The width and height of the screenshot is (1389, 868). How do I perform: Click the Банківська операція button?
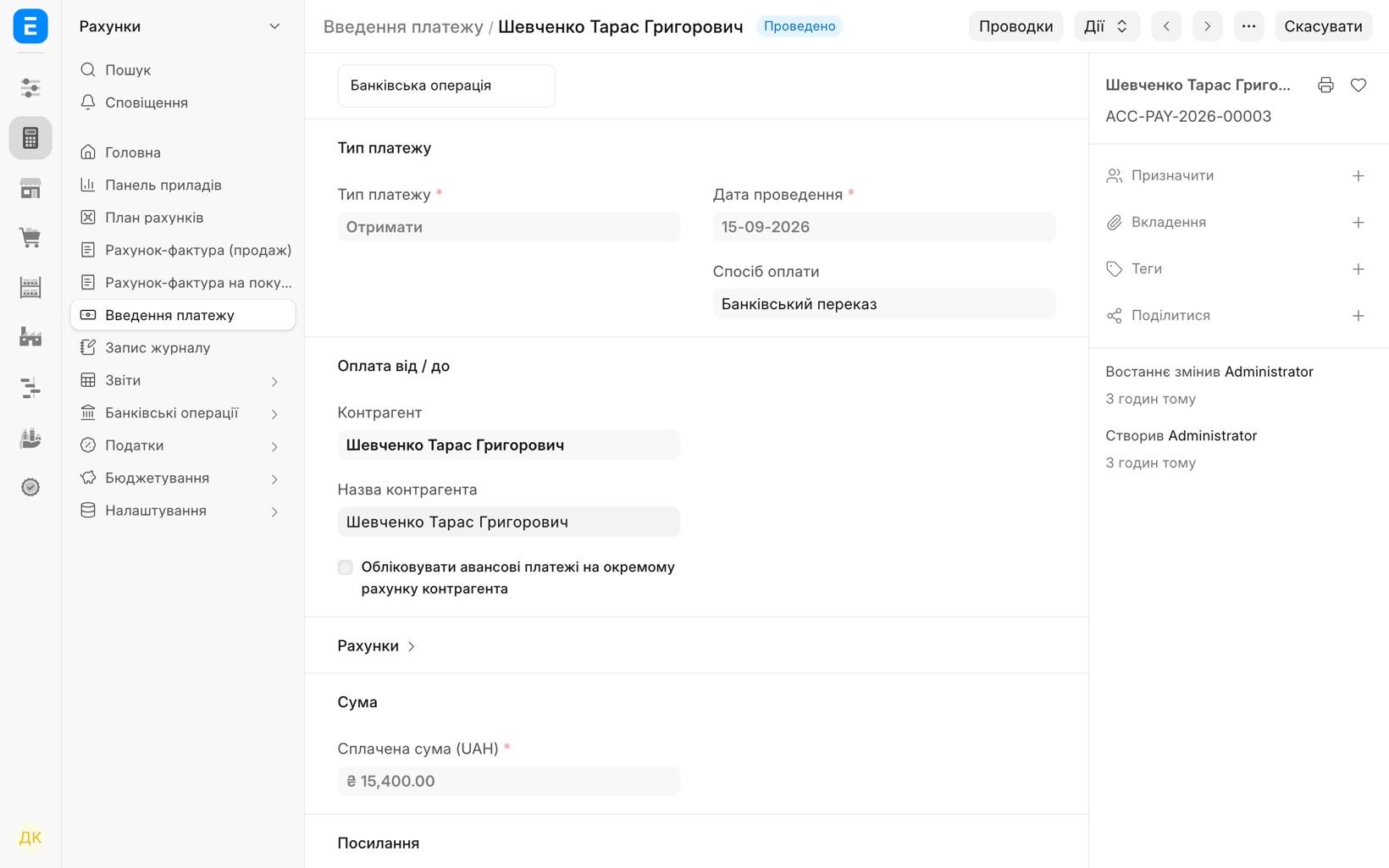446,86
